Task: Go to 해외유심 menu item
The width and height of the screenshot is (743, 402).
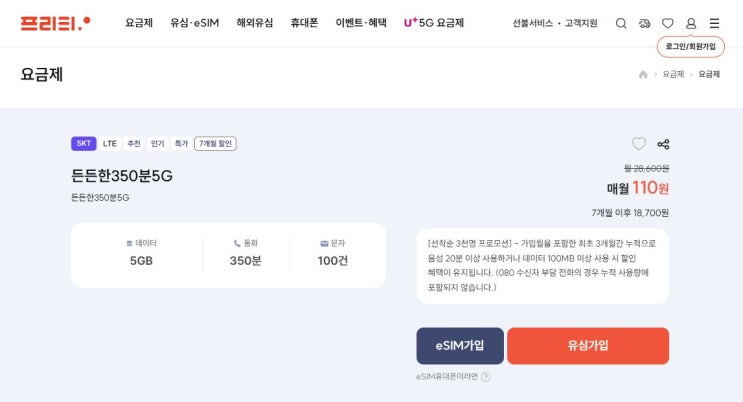Action: pos(255,23)
